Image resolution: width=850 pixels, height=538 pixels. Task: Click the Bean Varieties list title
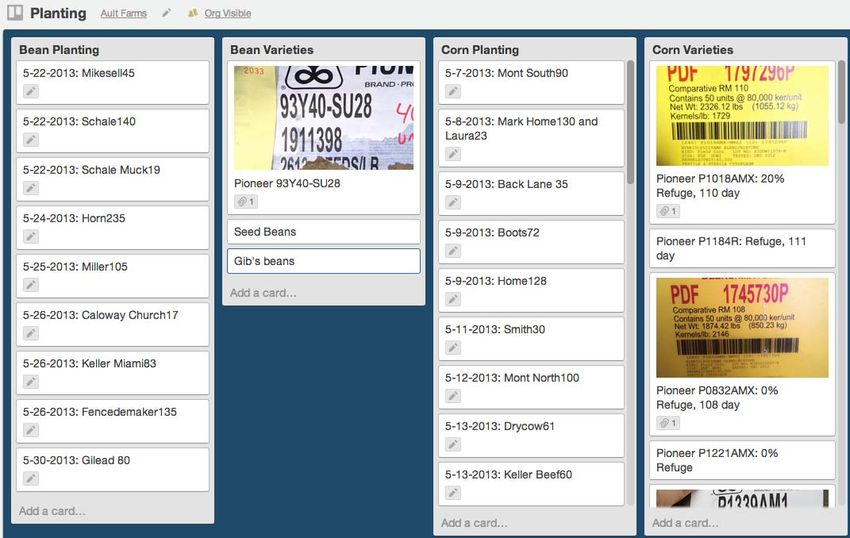point(272,50)
